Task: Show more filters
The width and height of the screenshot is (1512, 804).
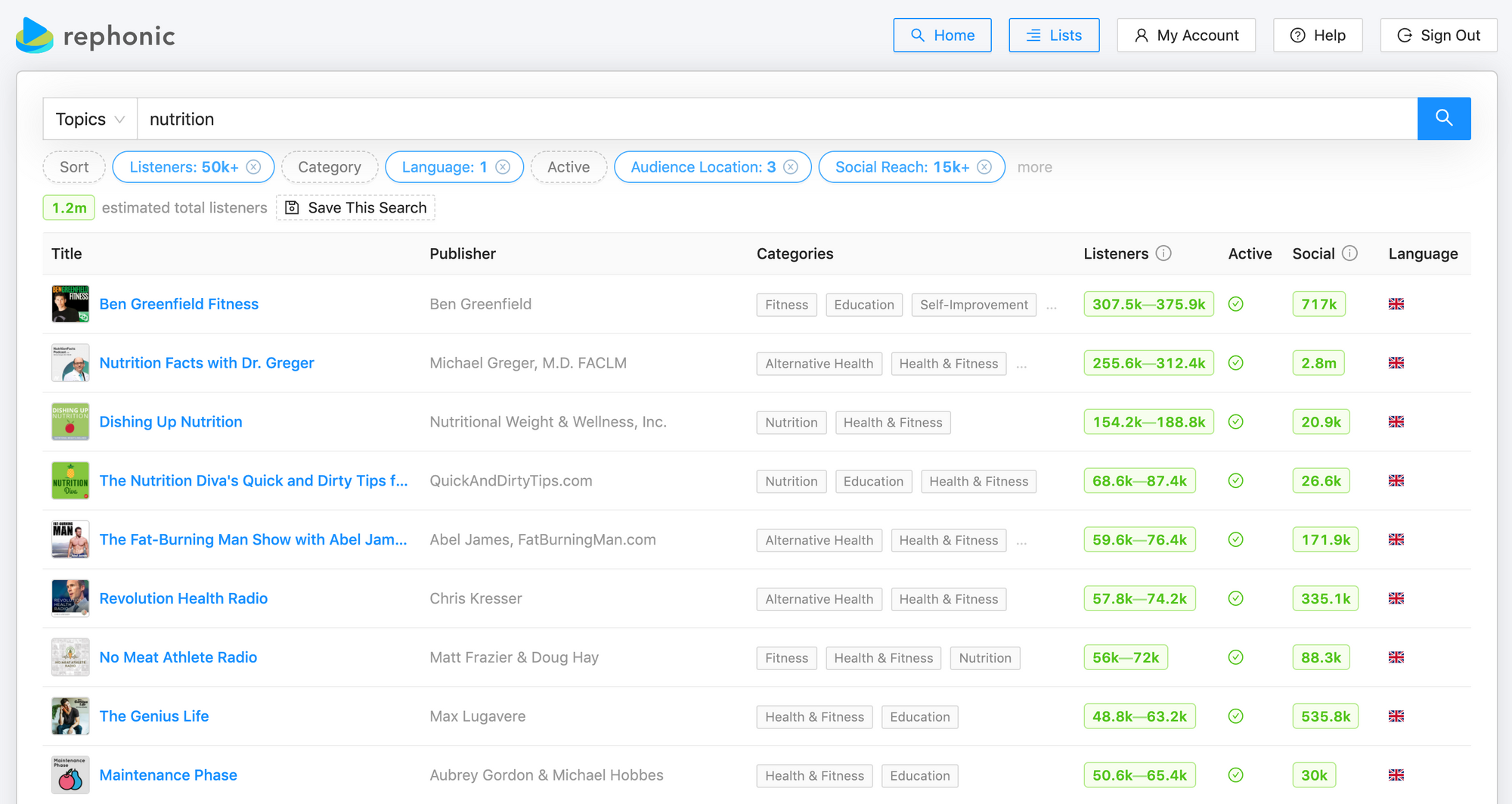Action: tap(1035, 167)
